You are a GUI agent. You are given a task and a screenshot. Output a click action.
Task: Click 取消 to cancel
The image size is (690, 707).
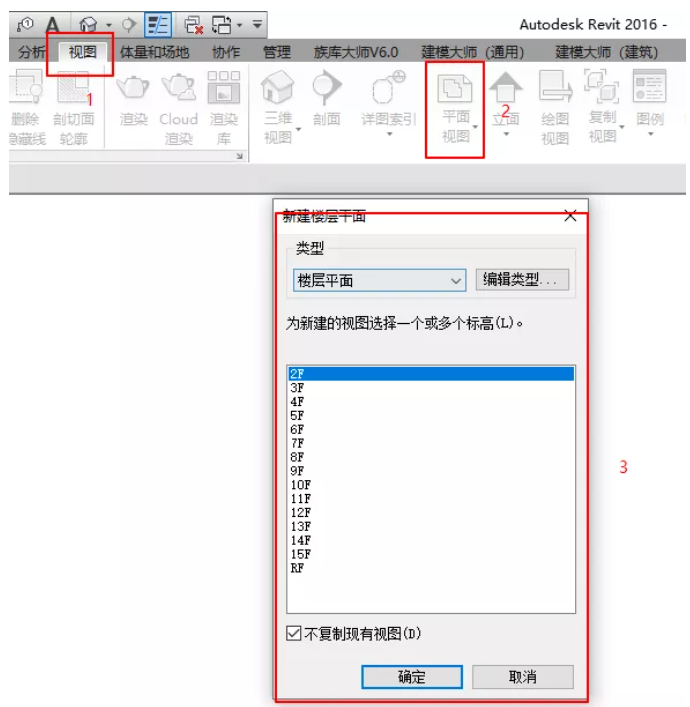point(523,677)
